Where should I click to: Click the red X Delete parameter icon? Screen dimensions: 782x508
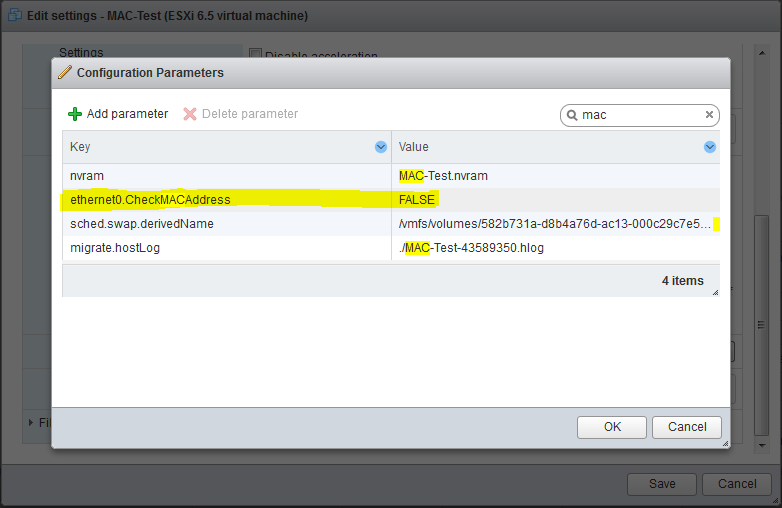click(190, 114)
